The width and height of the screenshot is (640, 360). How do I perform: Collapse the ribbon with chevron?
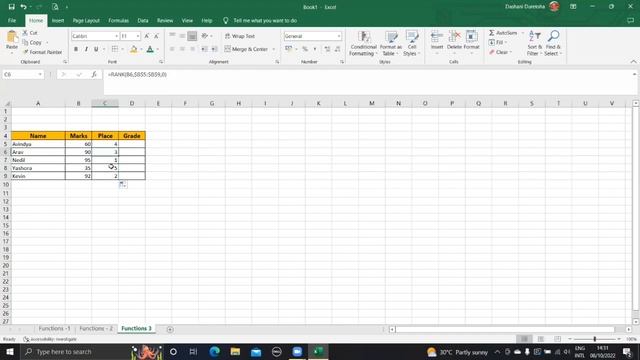[633, 62]
